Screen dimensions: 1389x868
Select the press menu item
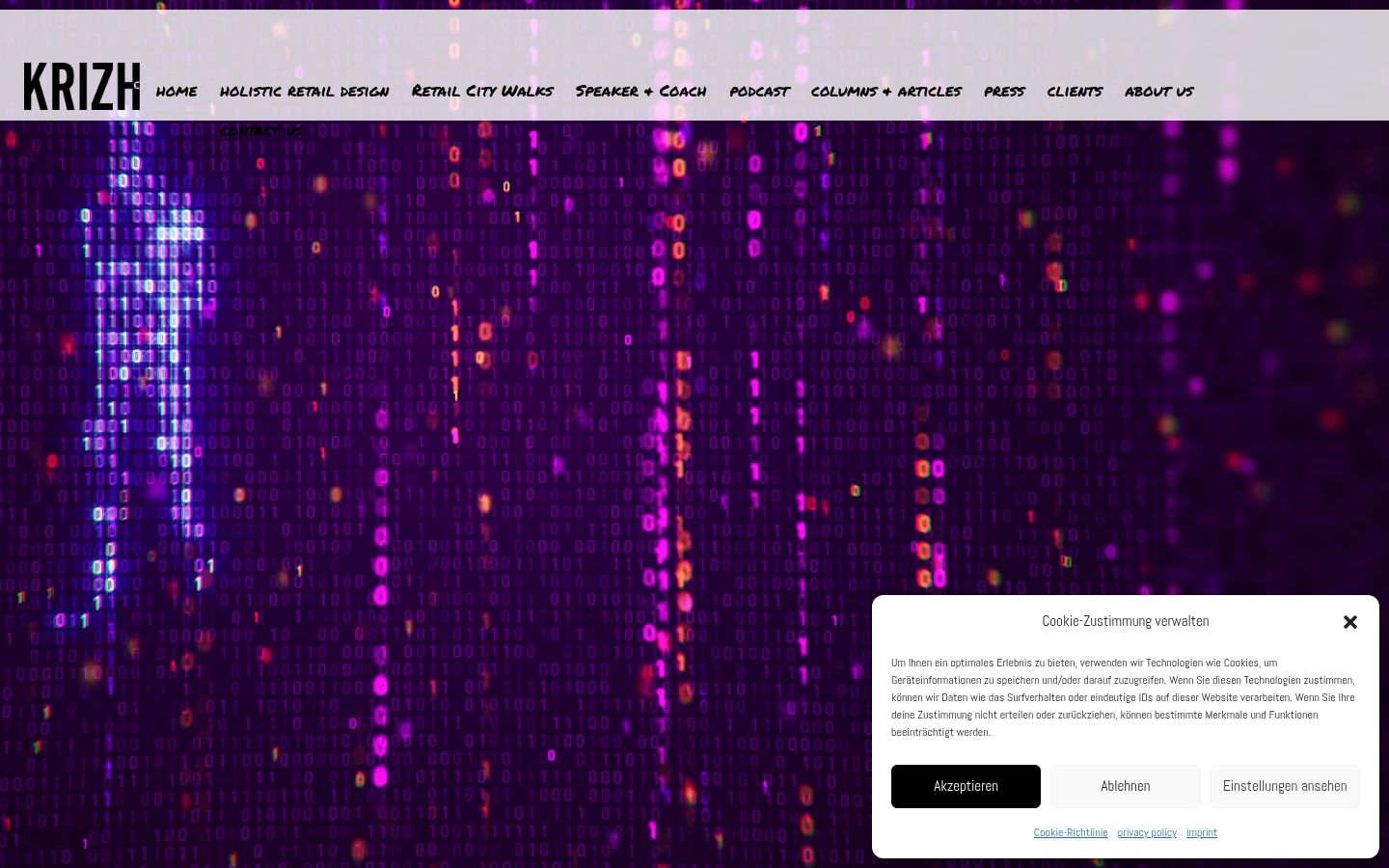1004,91
